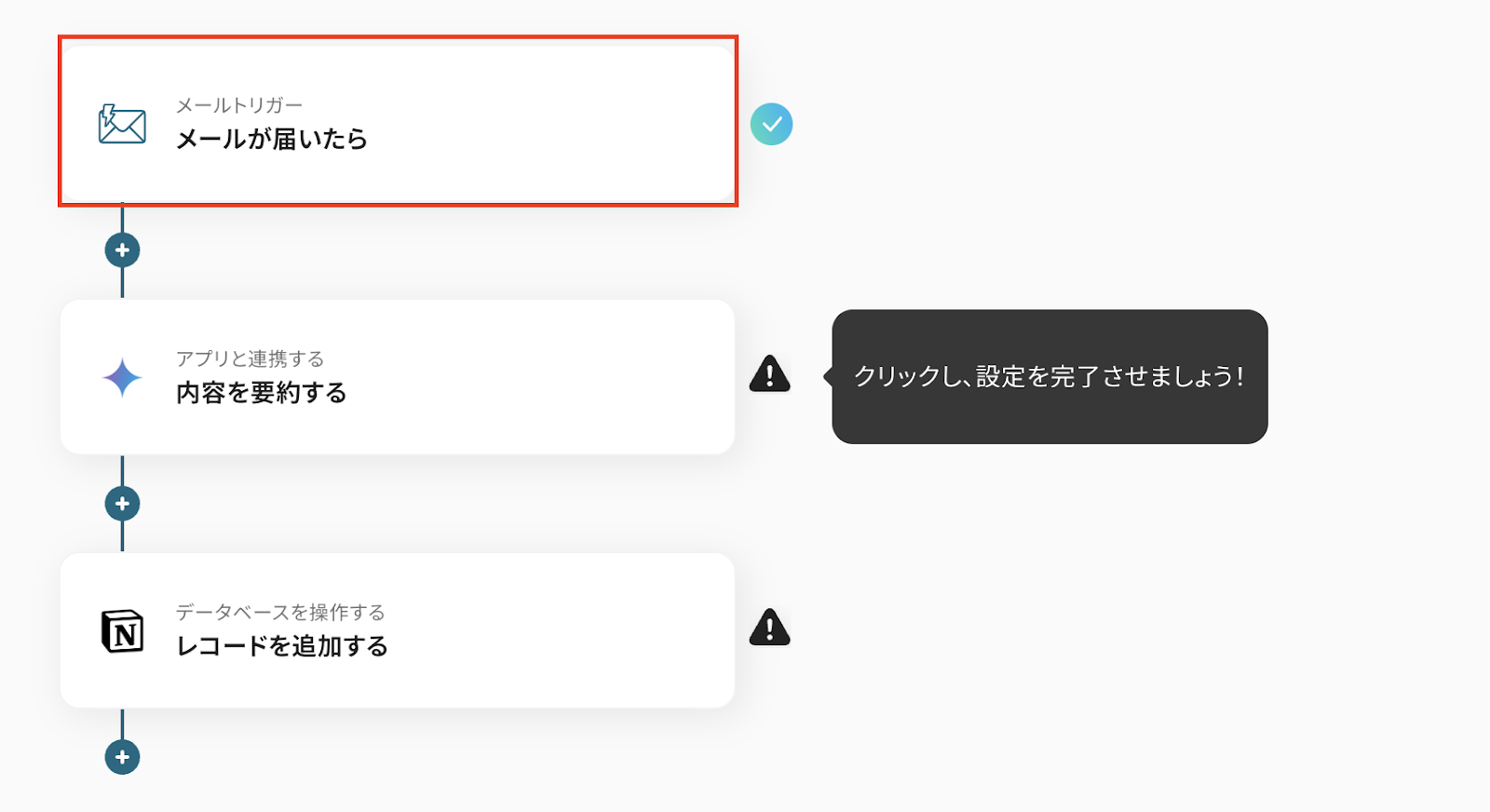The width and height of the screenshot is (1490, 812).
Task: Add step between 内容を要約する and レコードを追加する
Action: coord(122,504)
